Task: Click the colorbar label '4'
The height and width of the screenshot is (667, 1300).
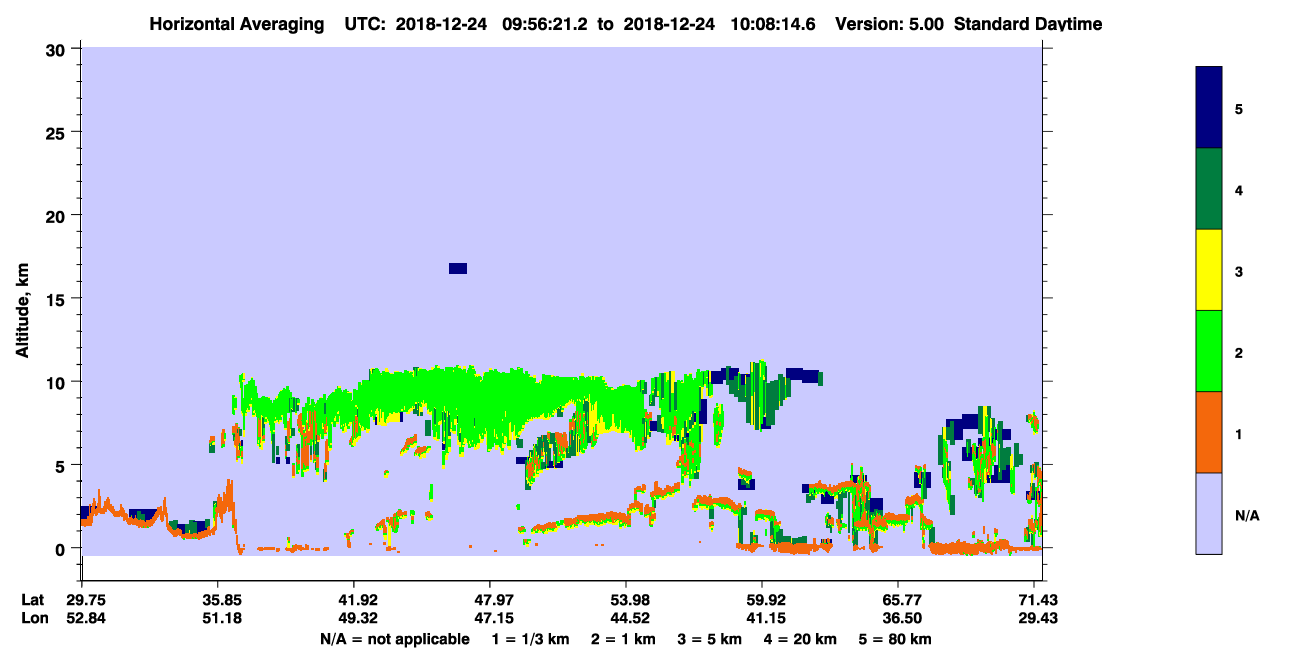Action: click(1239, 190)
